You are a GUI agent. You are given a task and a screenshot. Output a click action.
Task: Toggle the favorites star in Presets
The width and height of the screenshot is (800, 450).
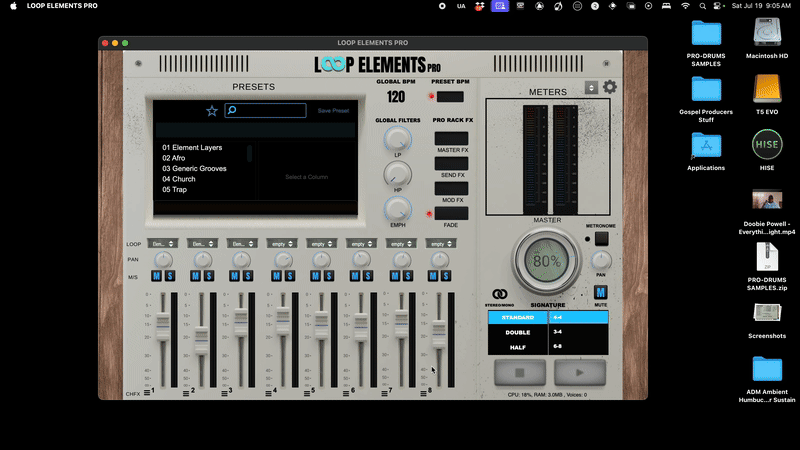tap(212, 111)
